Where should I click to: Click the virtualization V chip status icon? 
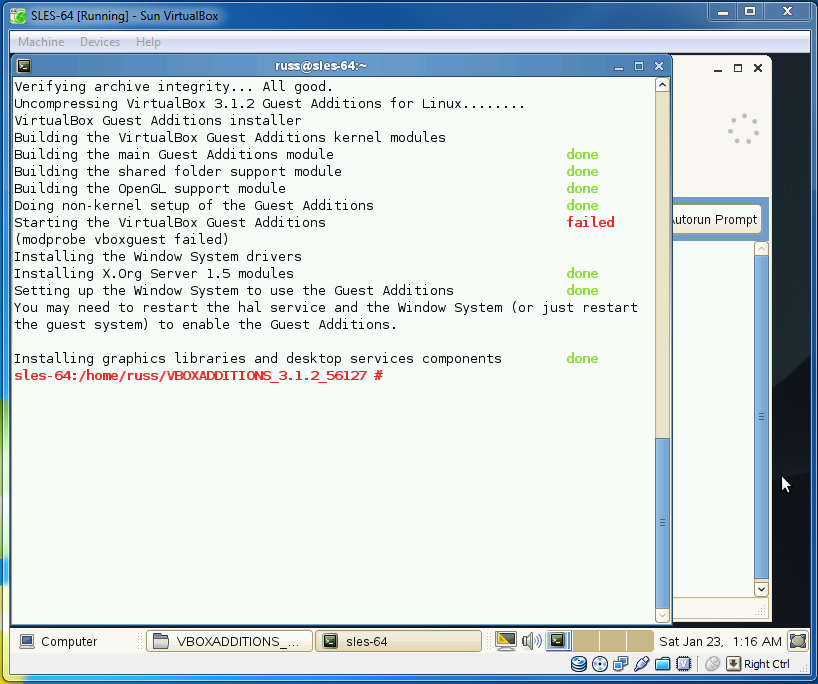(x=683, y=664)
